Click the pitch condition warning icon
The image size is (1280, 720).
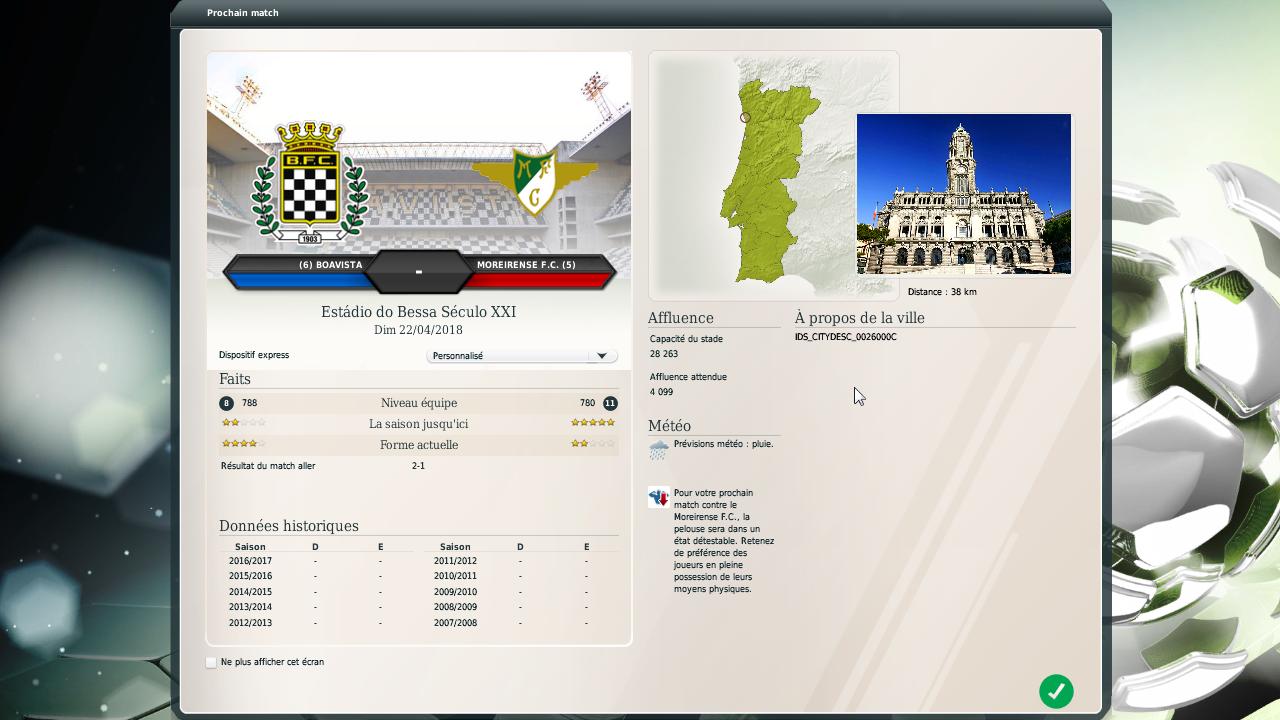658,497
